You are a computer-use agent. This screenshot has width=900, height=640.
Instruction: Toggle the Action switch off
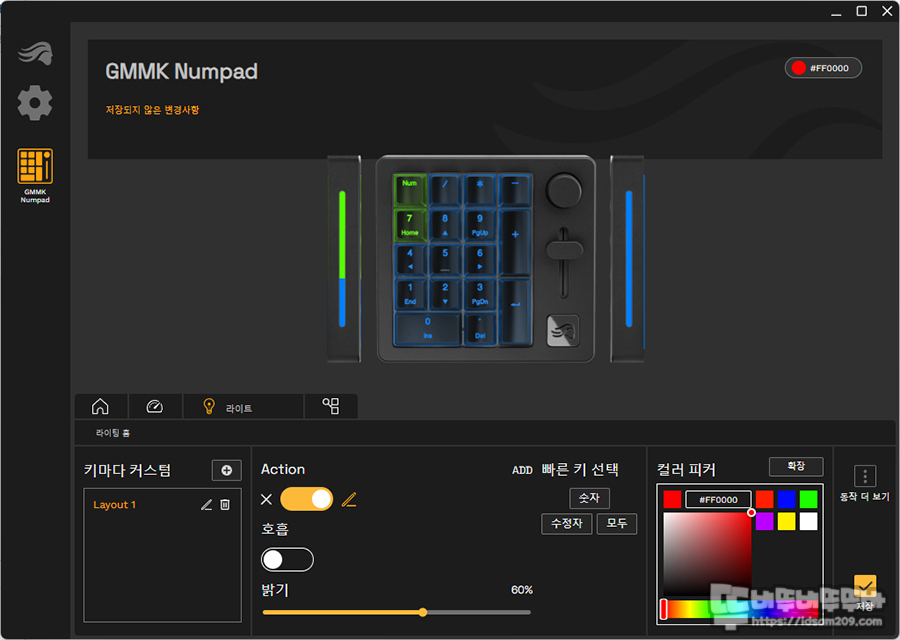click(307, 499)
